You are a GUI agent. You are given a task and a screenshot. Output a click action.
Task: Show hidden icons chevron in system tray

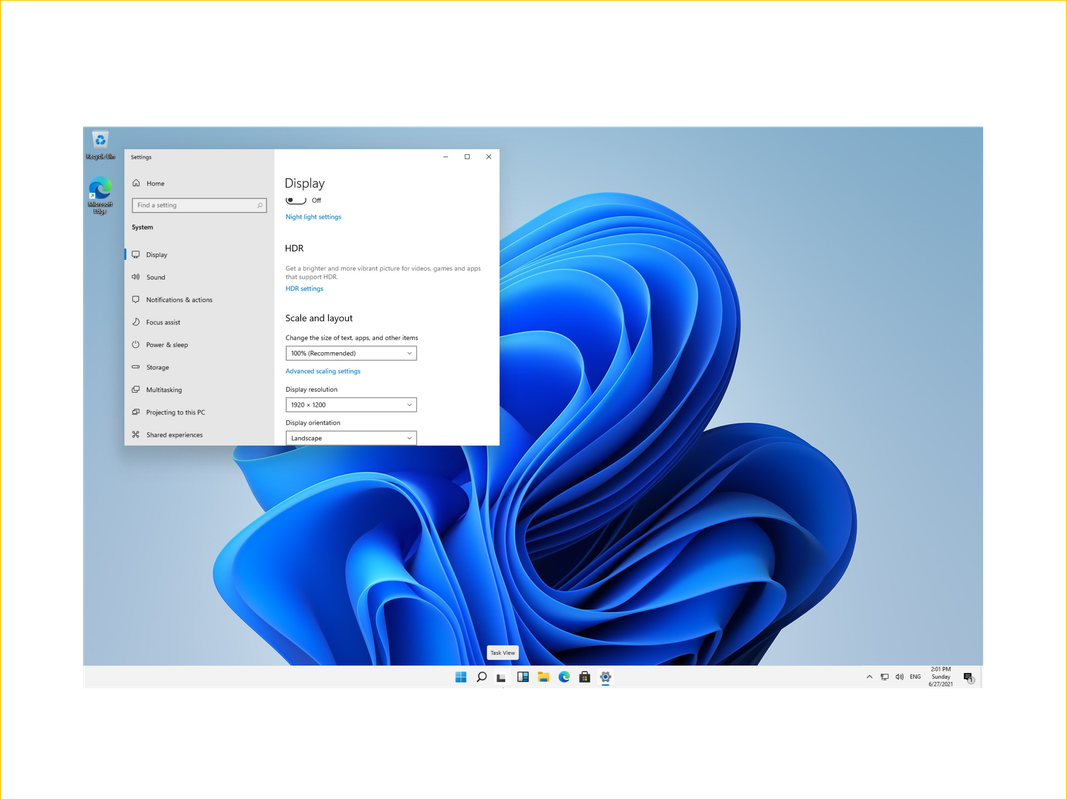pyautogui.click(x=869, y=677)
